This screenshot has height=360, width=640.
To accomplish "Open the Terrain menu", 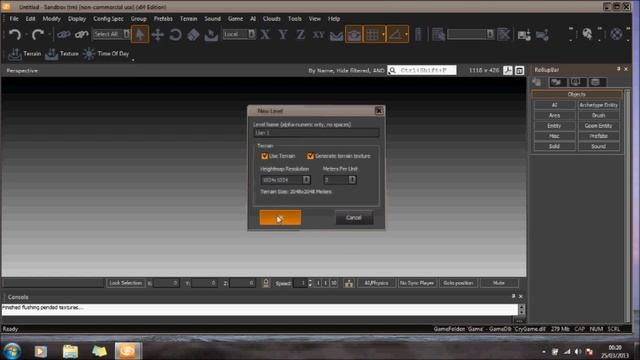I will [x=189, y=19].
